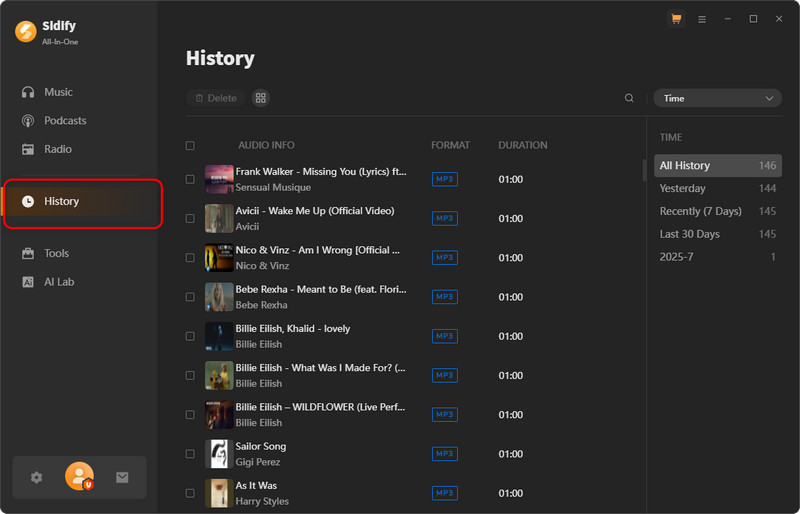Click the search magnifier icon
The image size is (800, 514).
click(x=629, y=98)
